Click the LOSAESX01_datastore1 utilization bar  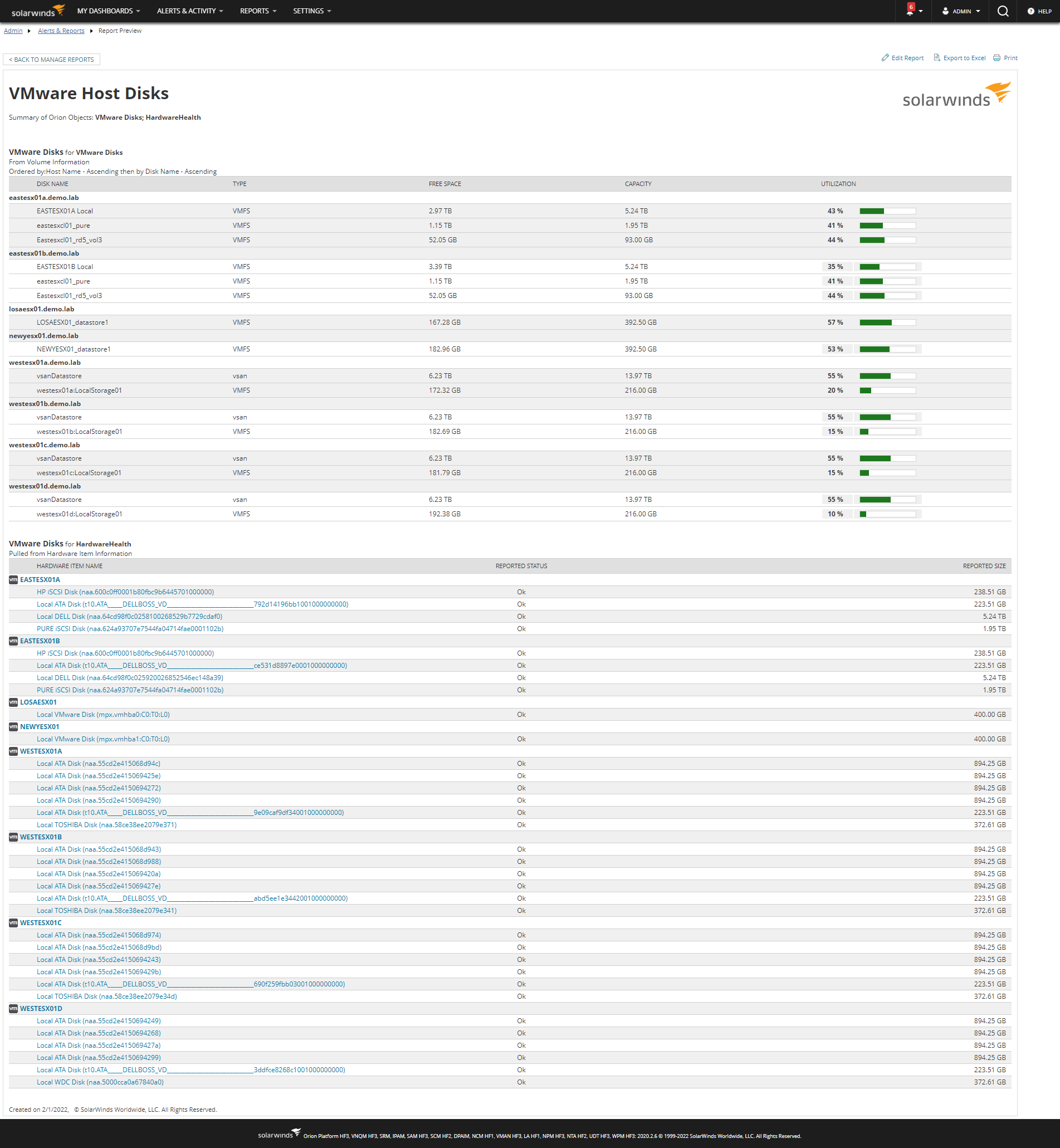coord(887,323)
